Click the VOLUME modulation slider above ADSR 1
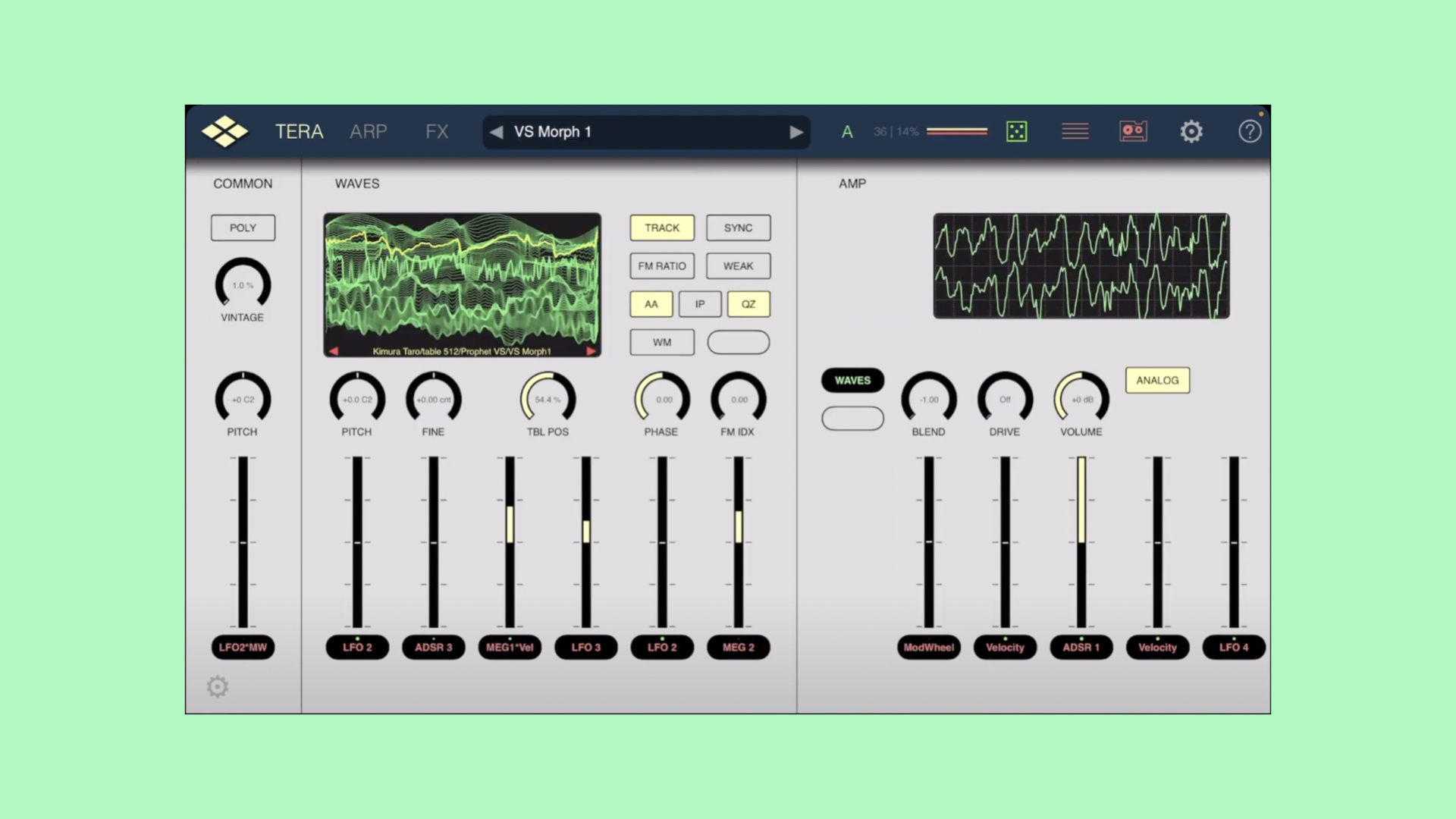This screenshot has width=1456, height=819. [x=1081, y=541]
